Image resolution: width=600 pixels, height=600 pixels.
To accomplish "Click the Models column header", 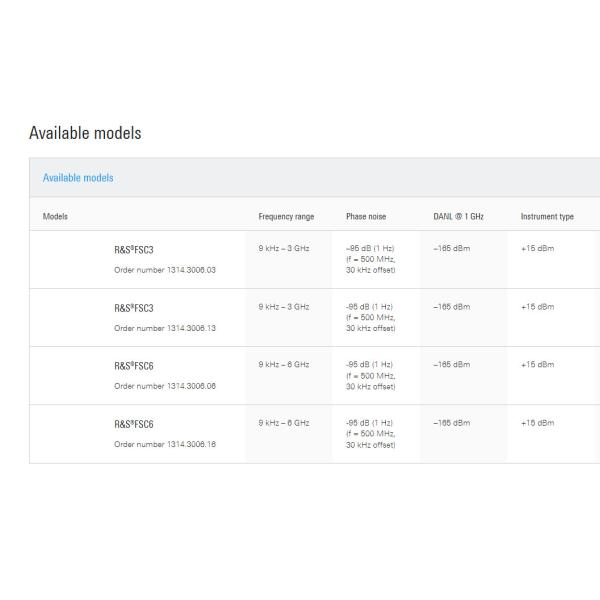I will point(55,217).
